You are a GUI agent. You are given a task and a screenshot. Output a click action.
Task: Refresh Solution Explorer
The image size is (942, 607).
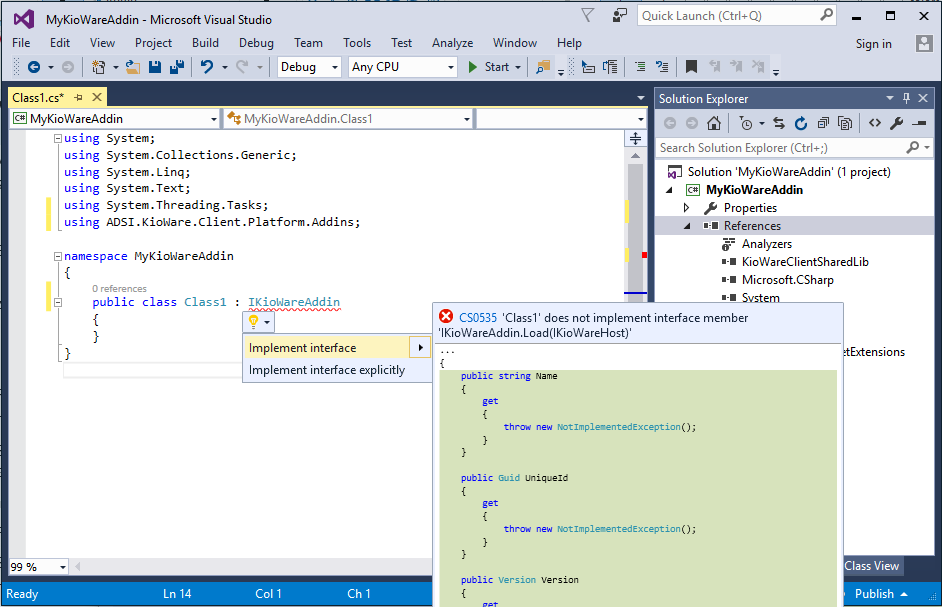click(x=801, y=123)
